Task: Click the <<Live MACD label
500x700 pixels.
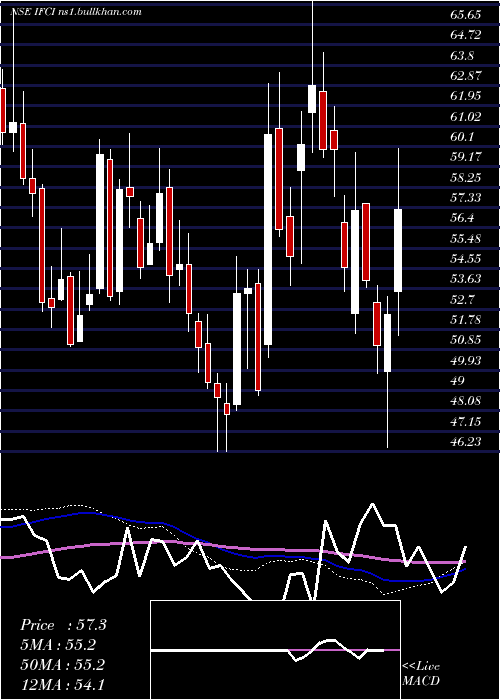Action: pos(421,674)
